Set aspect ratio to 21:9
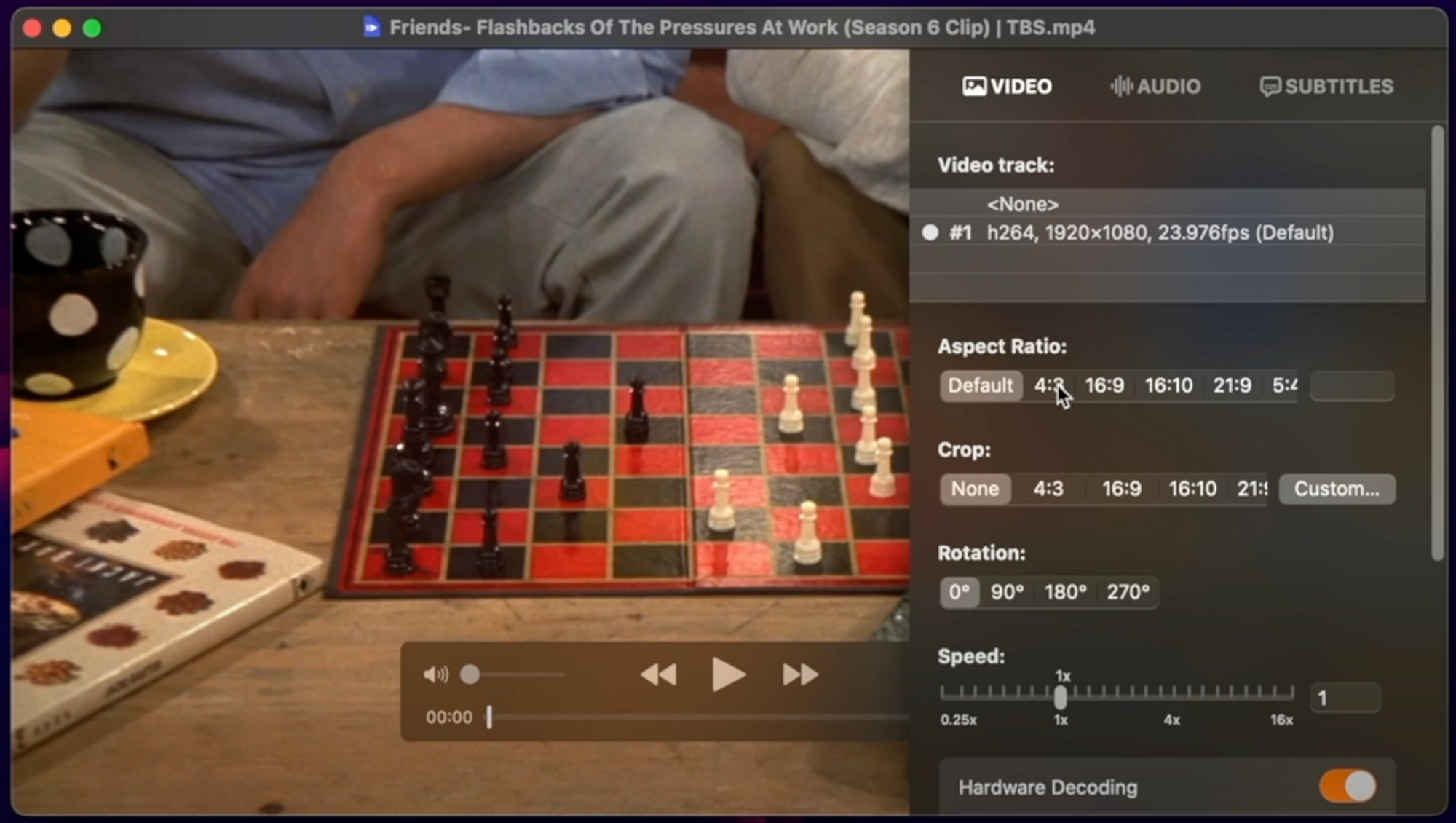 1232,385
